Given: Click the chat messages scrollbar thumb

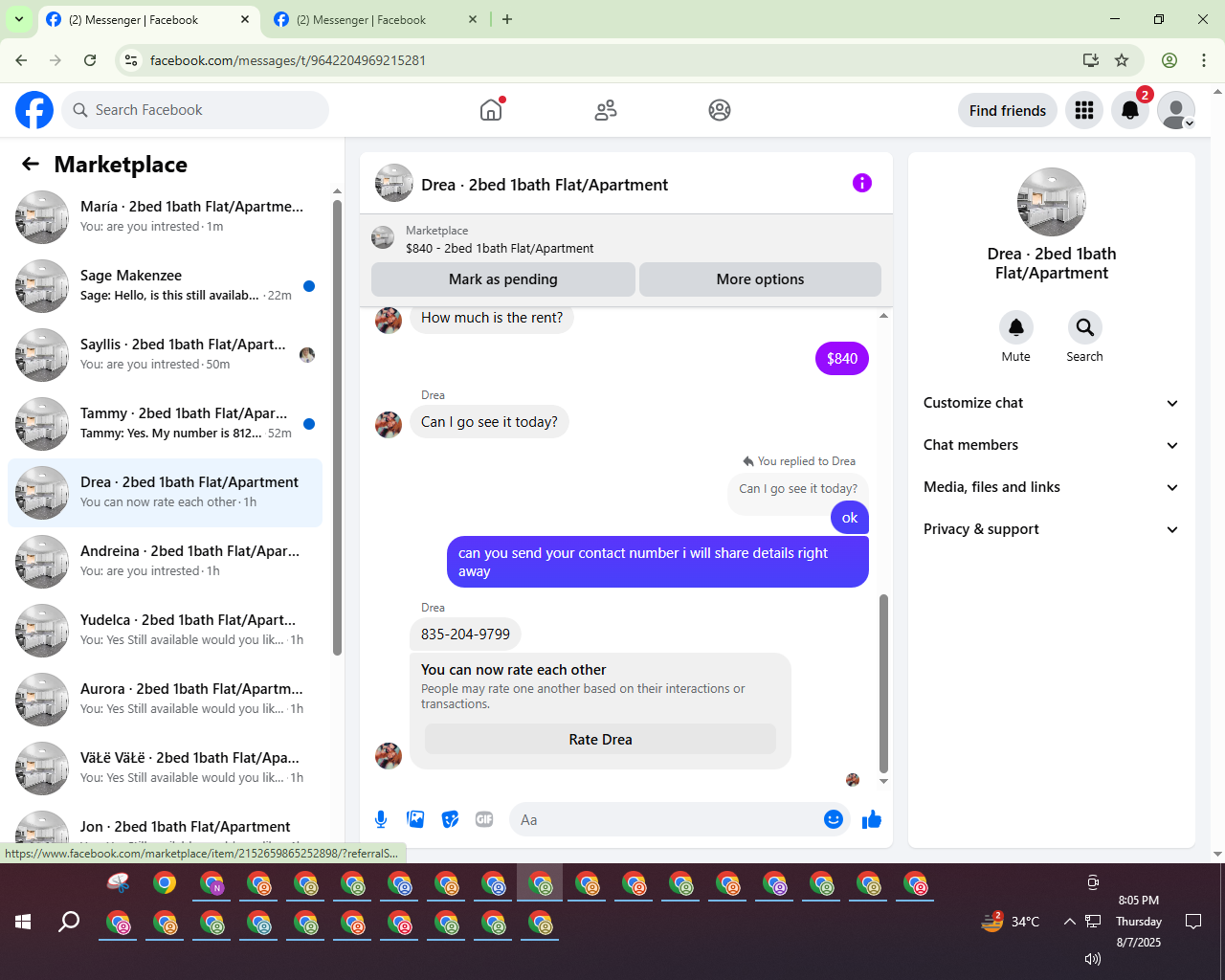Looking at the screenshot, I should [883, 683].
